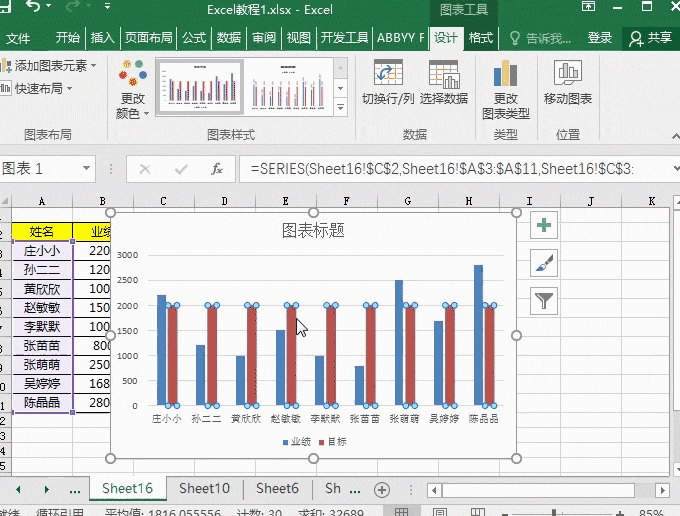The image size is (680, 516).
Task: Click the Chart Styles paintbrush icon
Action: click(544, 263)
